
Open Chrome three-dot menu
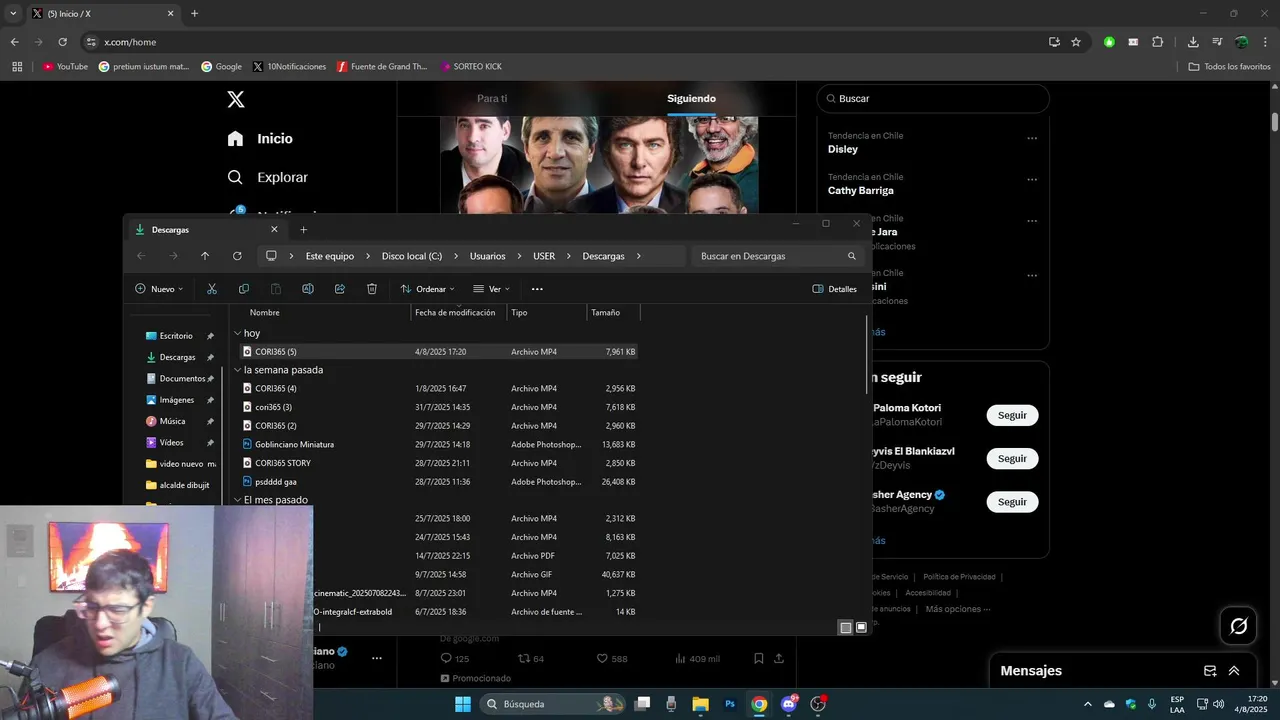tap(1266, 42)
